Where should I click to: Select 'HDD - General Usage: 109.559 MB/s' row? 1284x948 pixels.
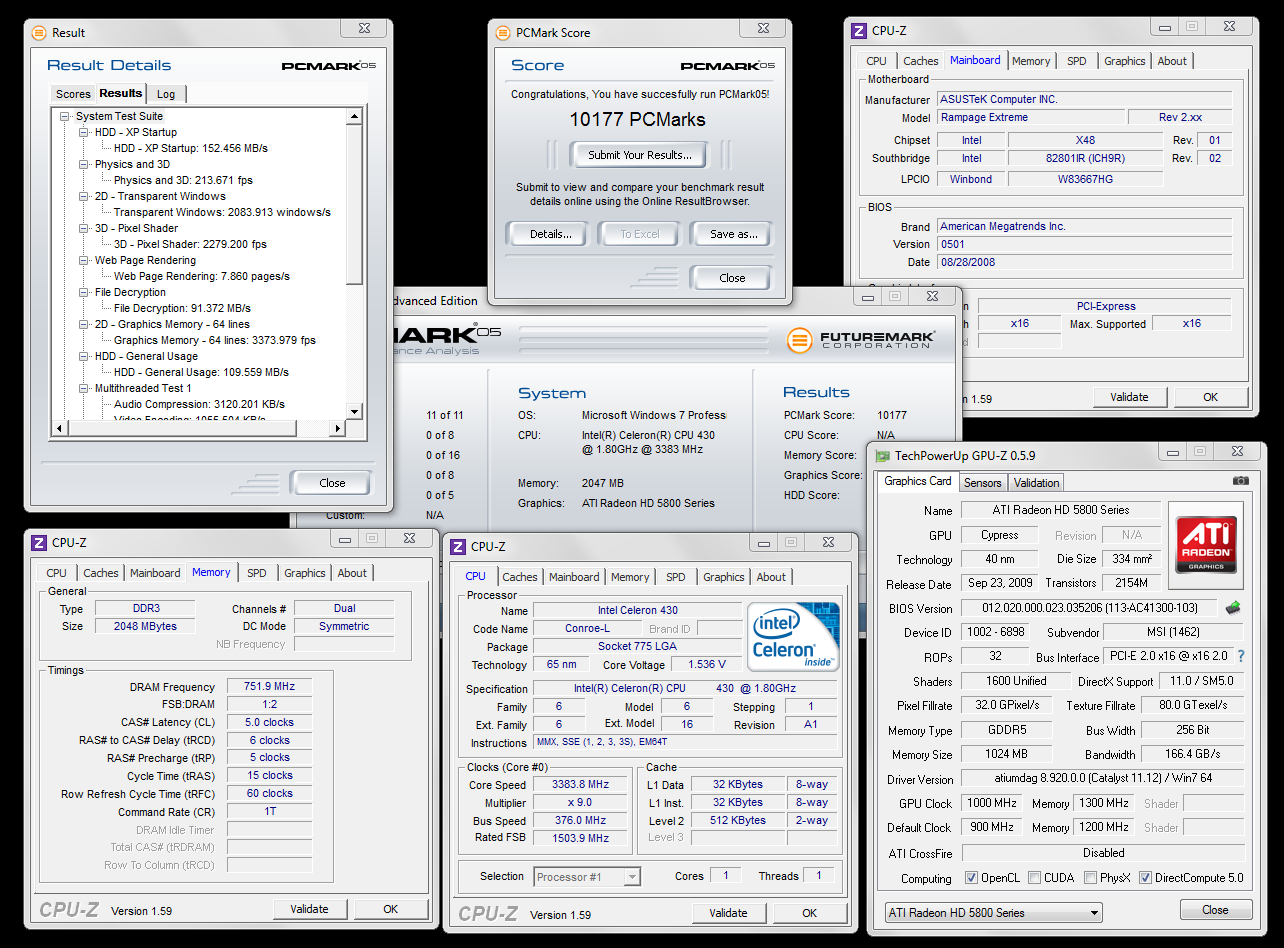pyautogui.click(x=201, y=372)
